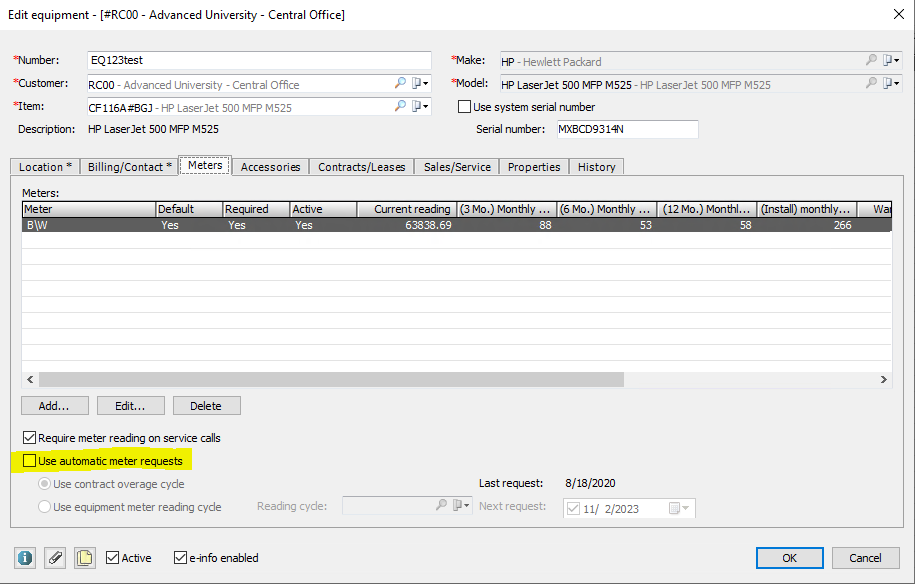This screenshot has width=915, height=584.
Task: Click the (12 Mo.) Monthly column header
Action: click(707, 209)
